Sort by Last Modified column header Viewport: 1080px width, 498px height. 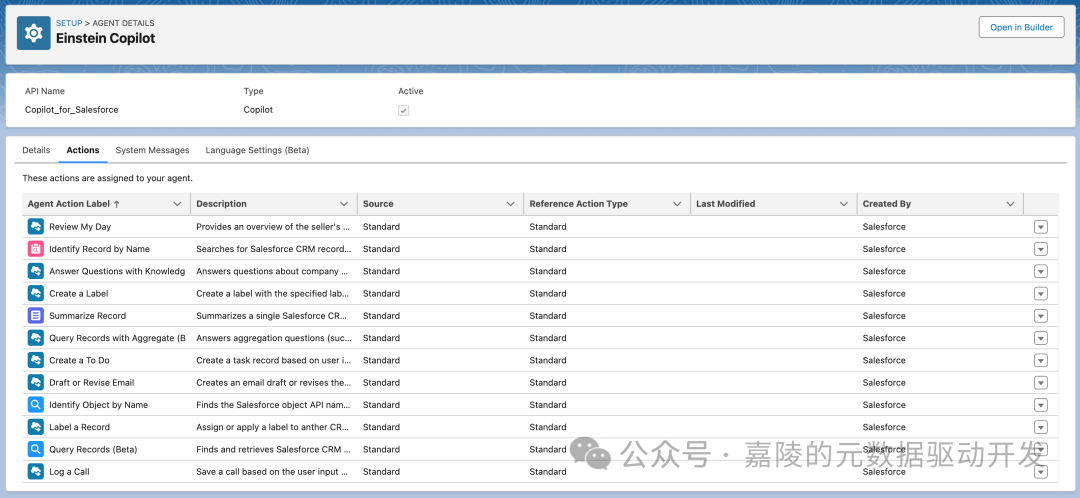725,204
